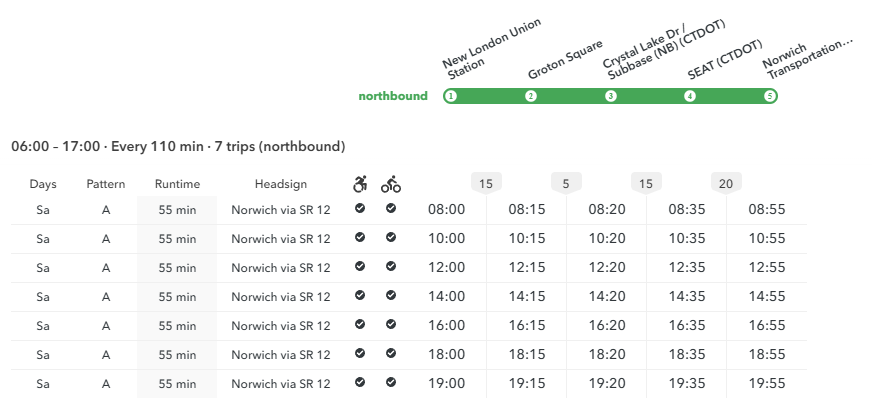The height and width of the screenshot is (418, 872).
Task: Click the 16:35 SEAT arrival time cell
Action: click(x=687, y=326)
